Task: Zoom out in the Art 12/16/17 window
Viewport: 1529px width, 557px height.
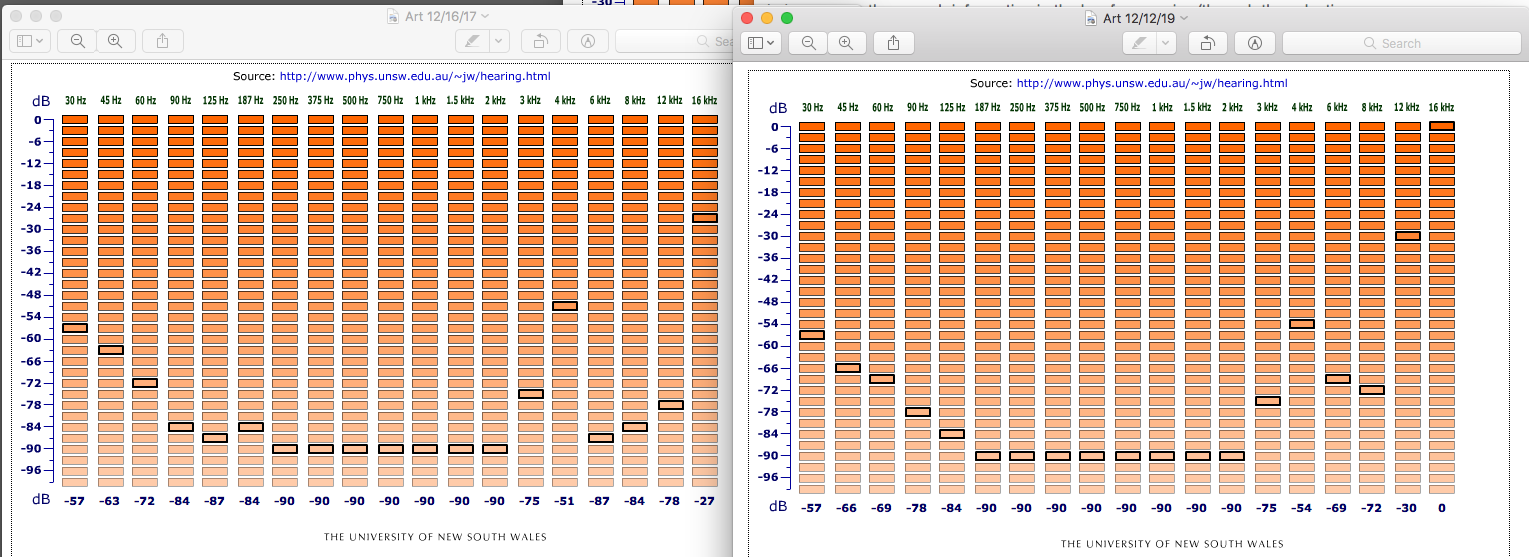Action: pos(77,41)
